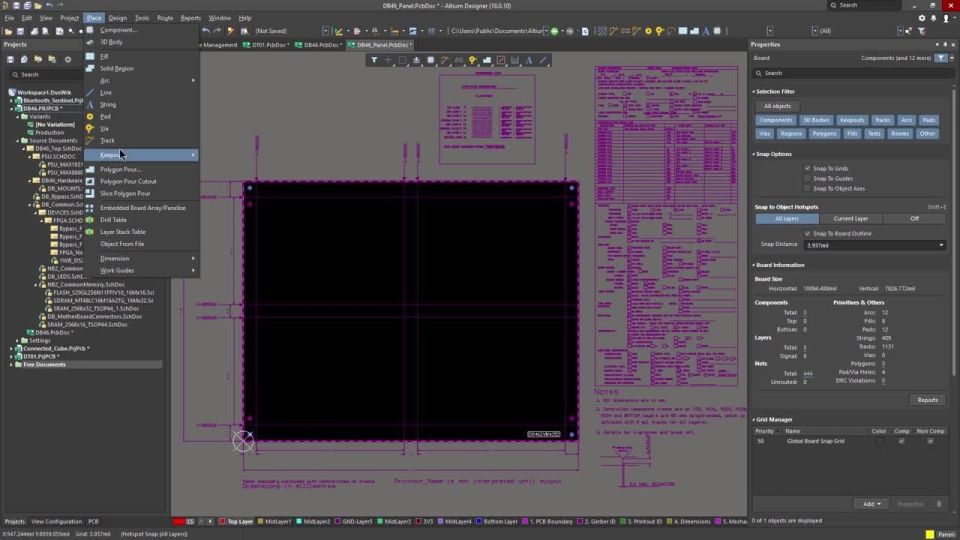The width and height of the screenshot is (960, 540).
Task: Click the user account icon
Action: [x=946, y=18]
